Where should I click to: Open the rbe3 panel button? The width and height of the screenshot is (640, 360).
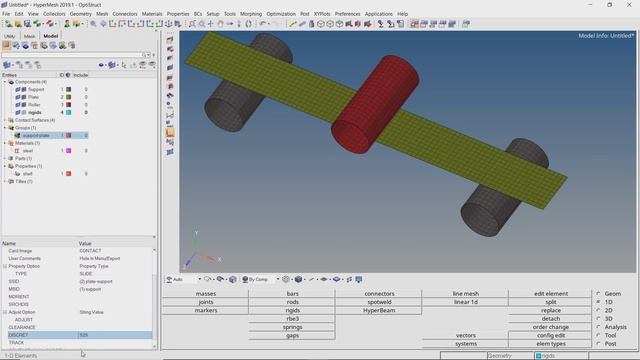[x=292, y=319]
